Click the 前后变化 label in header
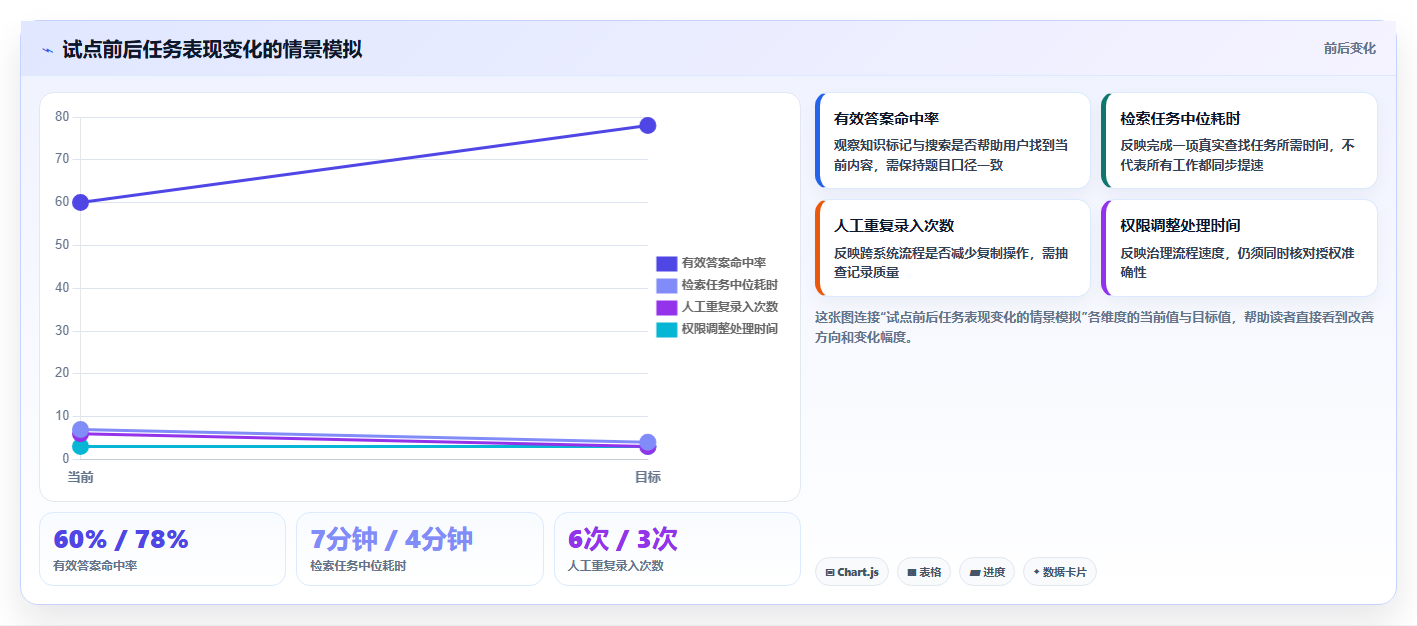This screenshot has height=626, width=1417. tap(1349, 48)
